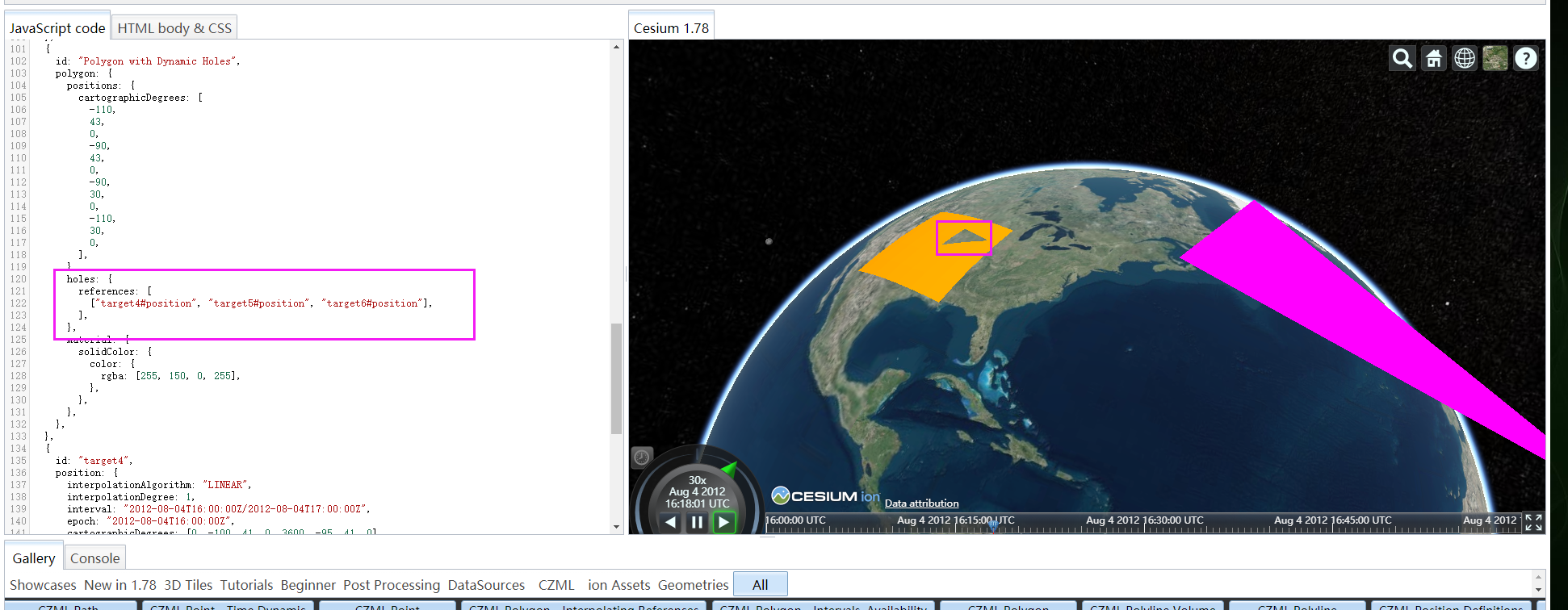Screen dimensions: 1568x610
Task: Show the 3D Tiles gallery category
Action: [x=188, y=585]
